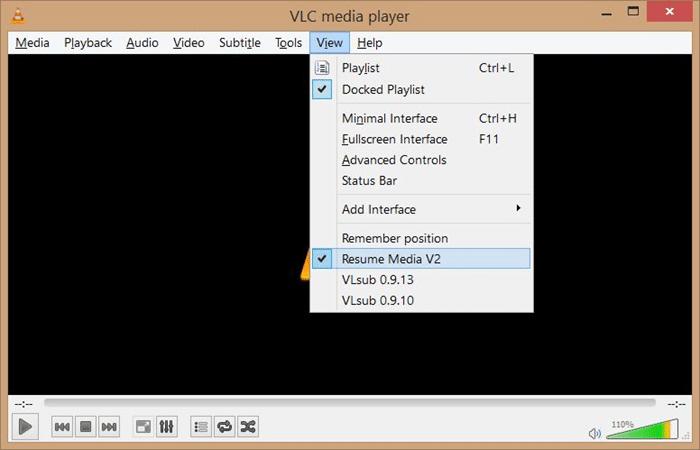
Task: Minimize the VLC window
Action: pyautogui.click(x=606, y=13)
